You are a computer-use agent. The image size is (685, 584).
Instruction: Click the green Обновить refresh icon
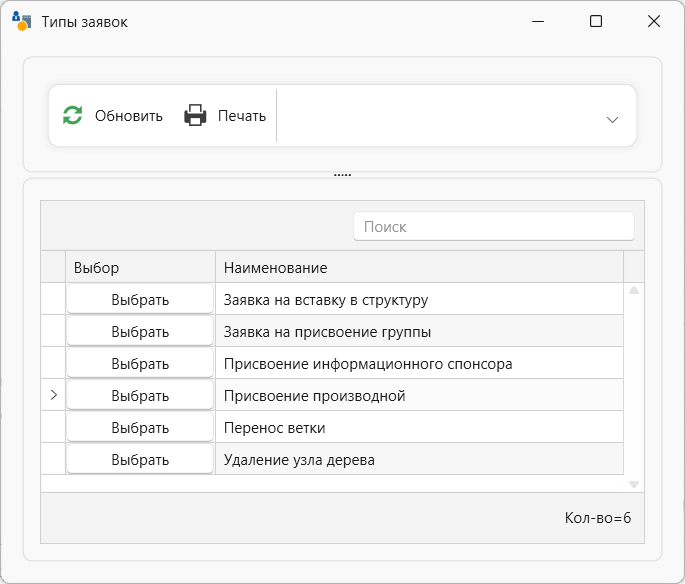73,115
